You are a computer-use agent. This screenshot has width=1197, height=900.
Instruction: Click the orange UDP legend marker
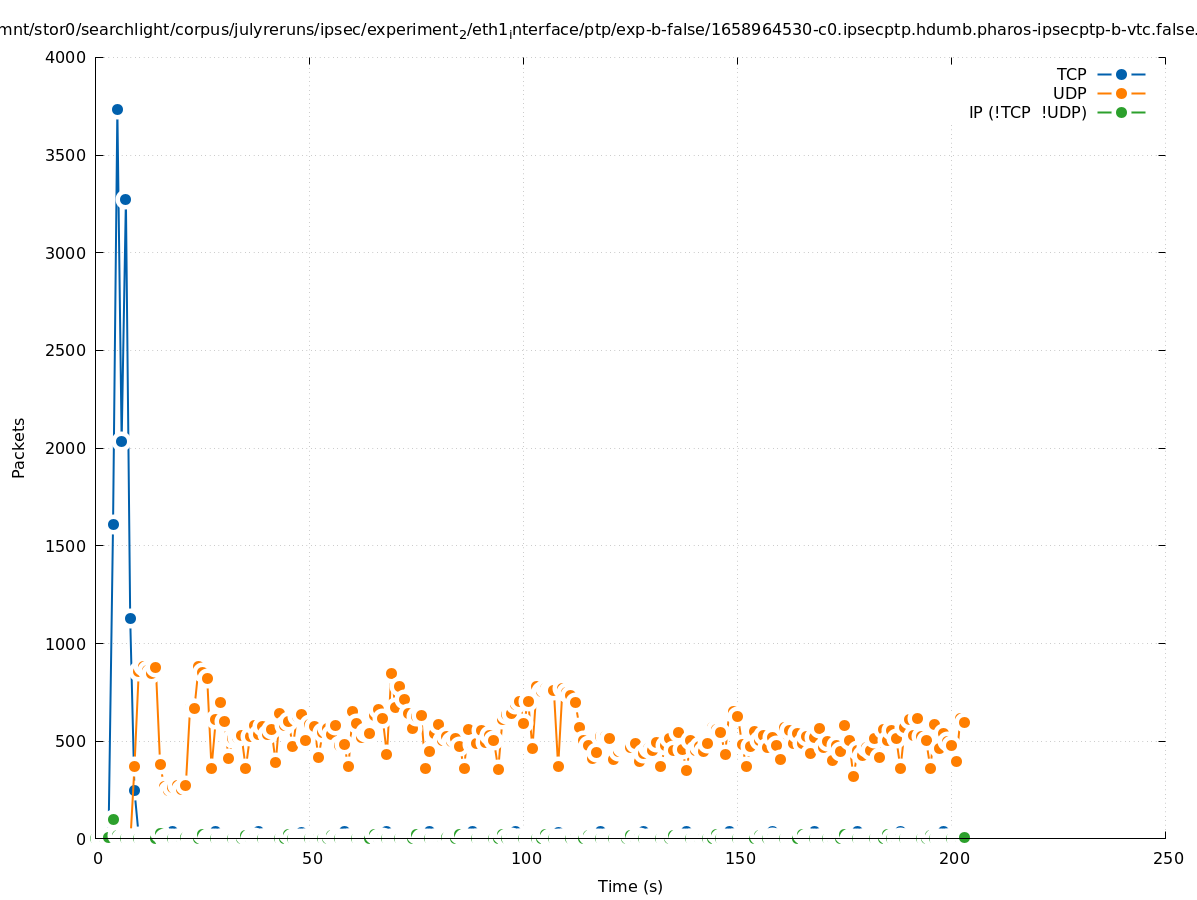(1121, 93)
